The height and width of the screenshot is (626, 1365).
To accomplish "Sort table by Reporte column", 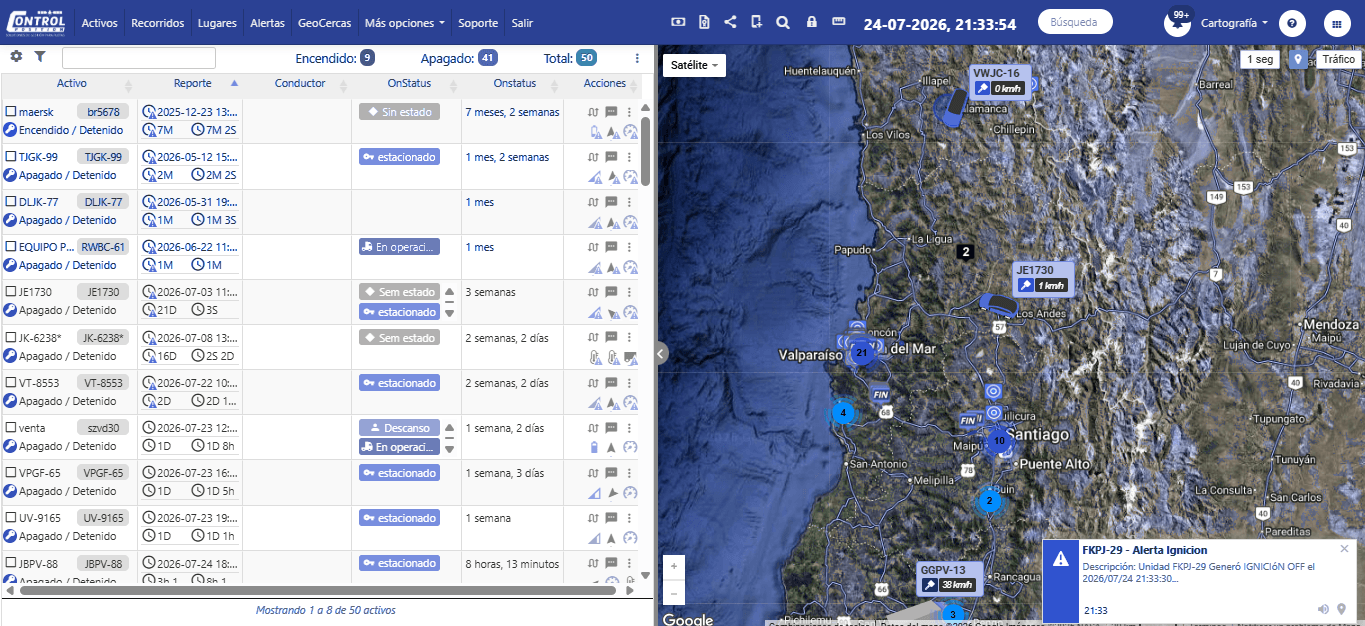I will pos(192,84).
